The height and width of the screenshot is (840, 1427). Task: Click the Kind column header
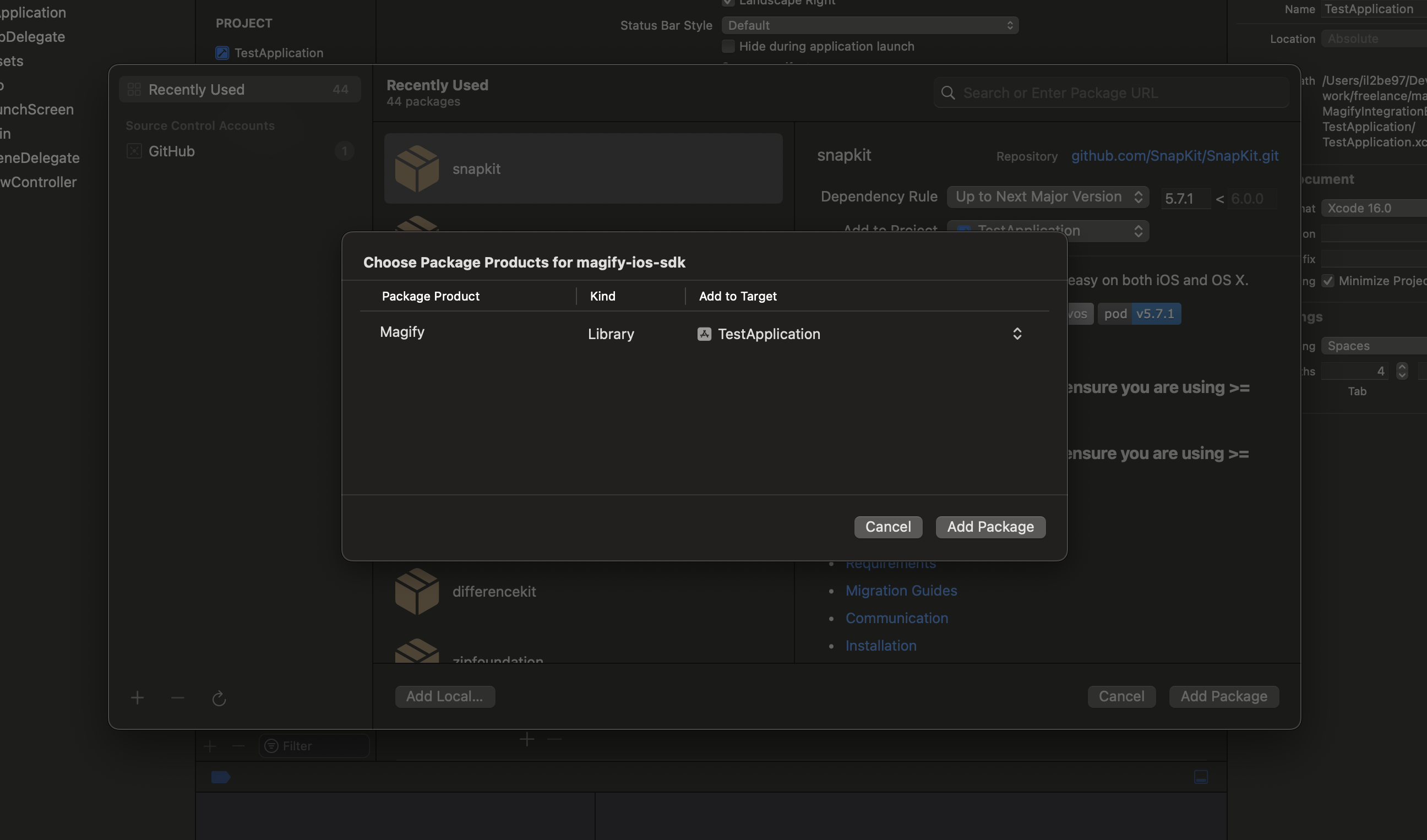pos(602,296)
